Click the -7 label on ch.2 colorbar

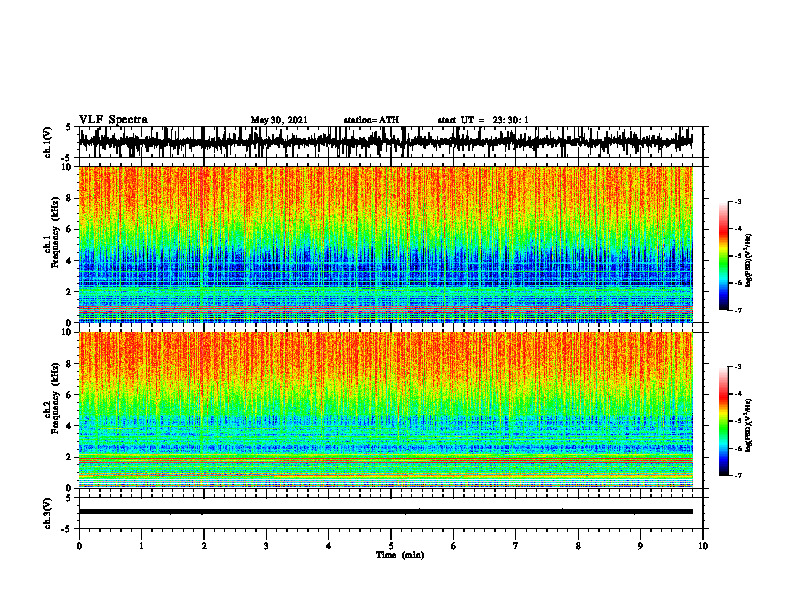[x=738, y=475]
